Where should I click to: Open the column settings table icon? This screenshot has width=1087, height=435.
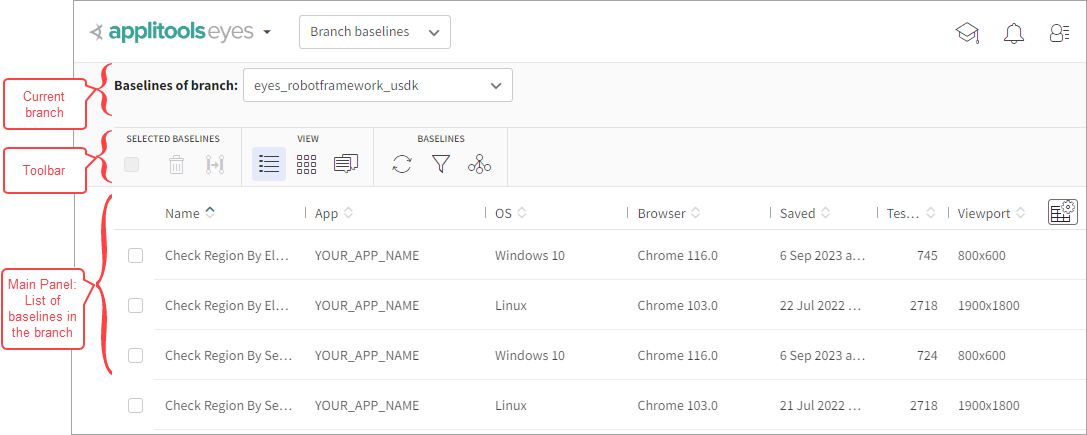[1062, 212]
